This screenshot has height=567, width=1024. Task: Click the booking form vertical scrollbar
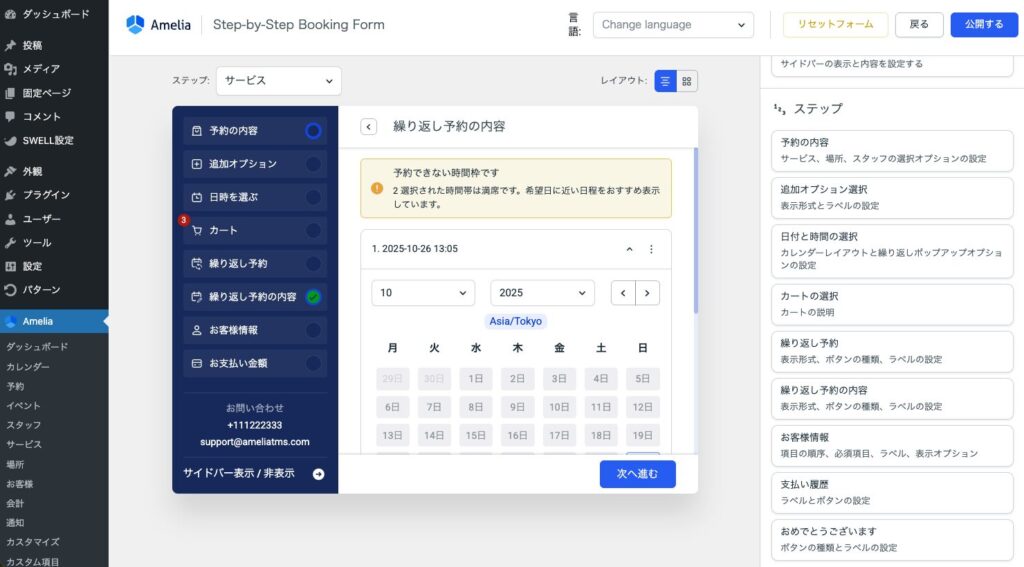coord(695,230)
